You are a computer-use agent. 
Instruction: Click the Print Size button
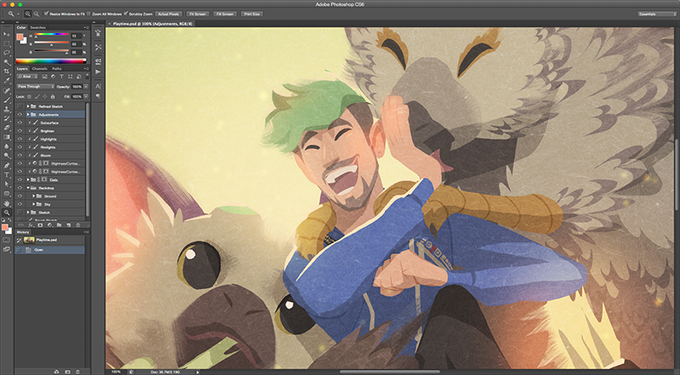[x=252, y=14]
